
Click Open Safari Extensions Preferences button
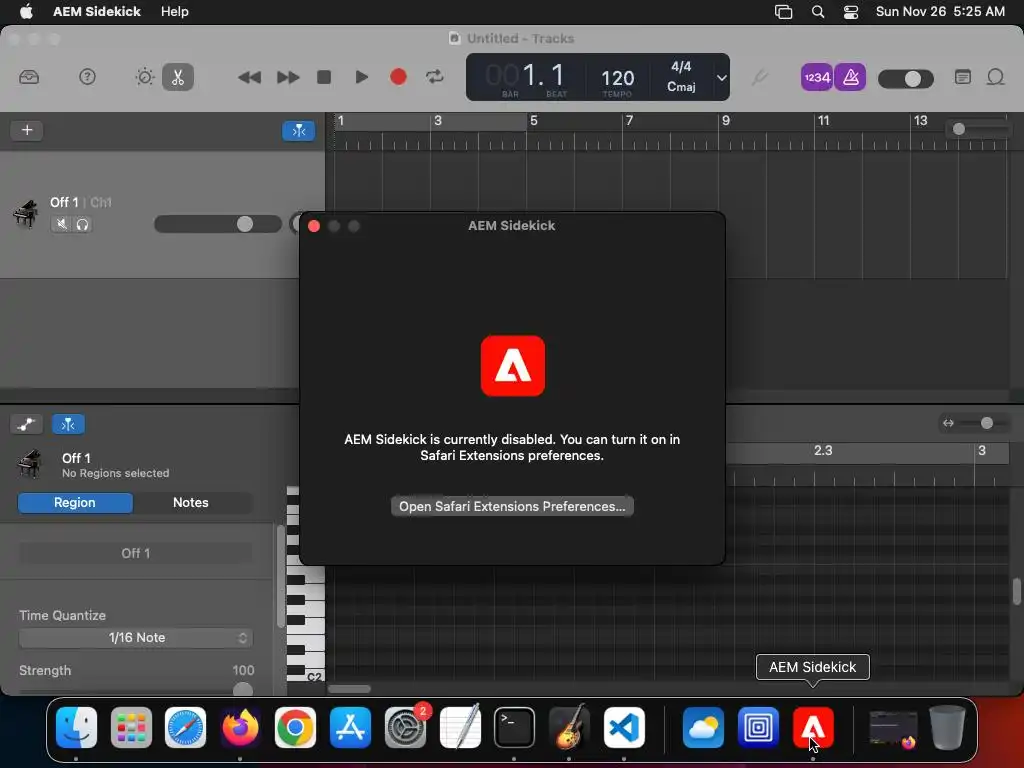(512, 506)
